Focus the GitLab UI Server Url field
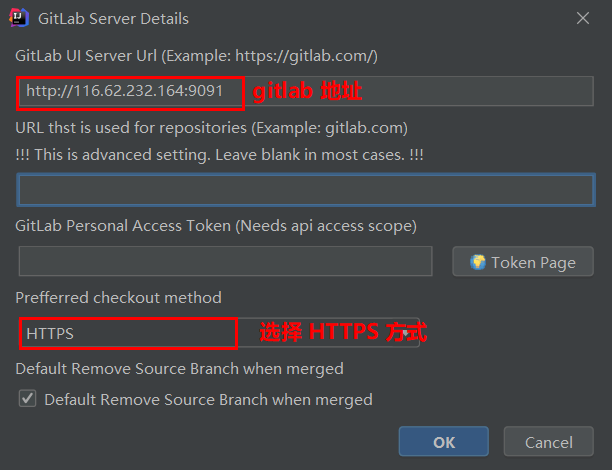The image size is (612, 470). [x=306, y=91]
